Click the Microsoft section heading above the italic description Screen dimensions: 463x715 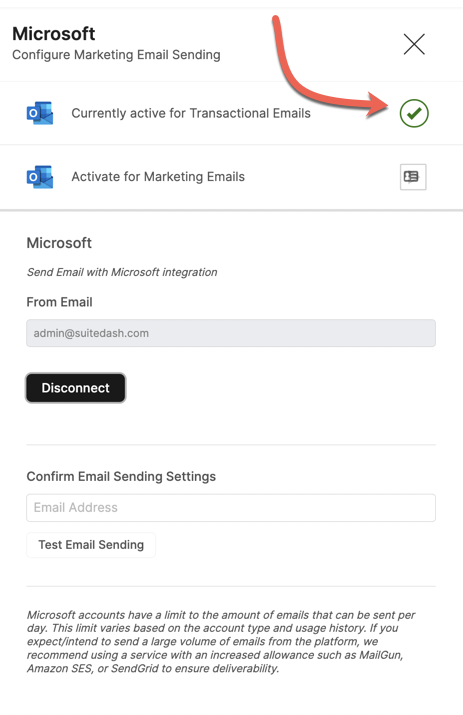point(59,243)
